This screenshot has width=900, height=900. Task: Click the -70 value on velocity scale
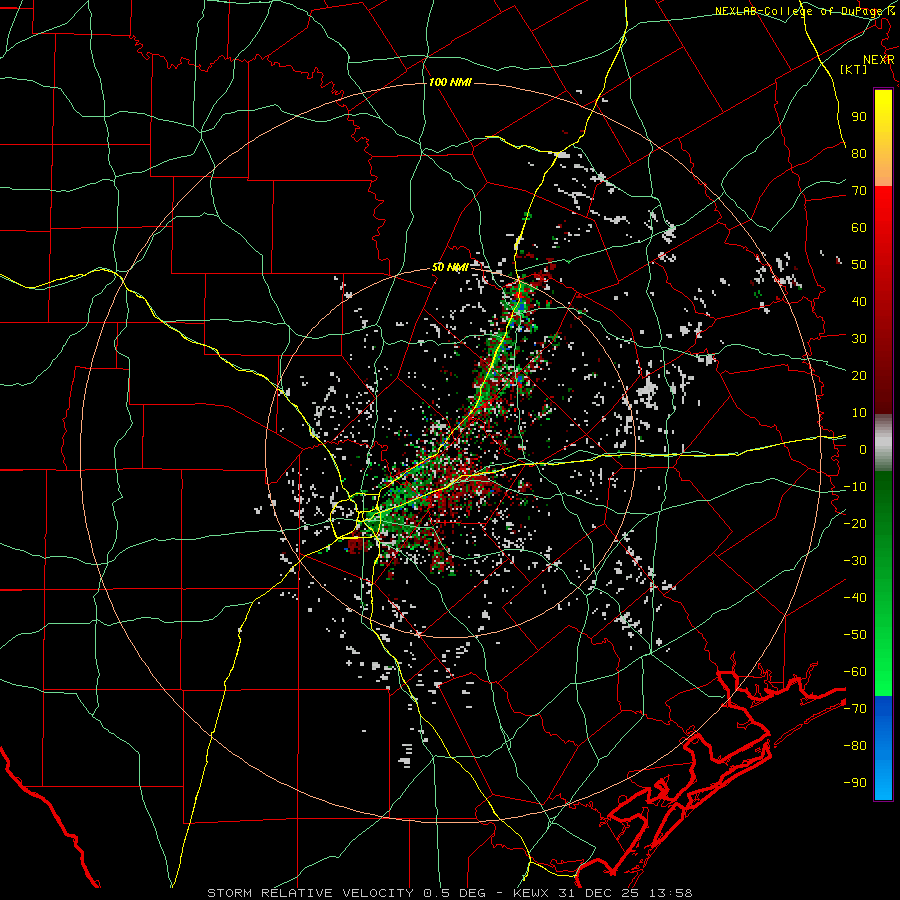click(855, 709)
